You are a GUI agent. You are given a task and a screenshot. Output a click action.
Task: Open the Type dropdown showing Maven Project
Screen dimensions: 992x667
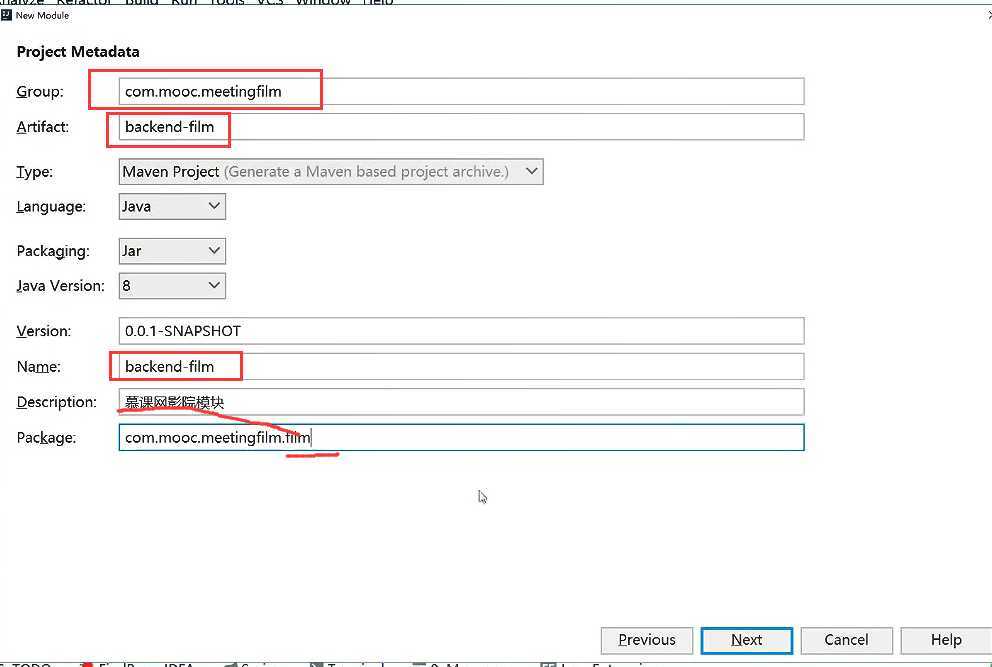pos(331,171)
